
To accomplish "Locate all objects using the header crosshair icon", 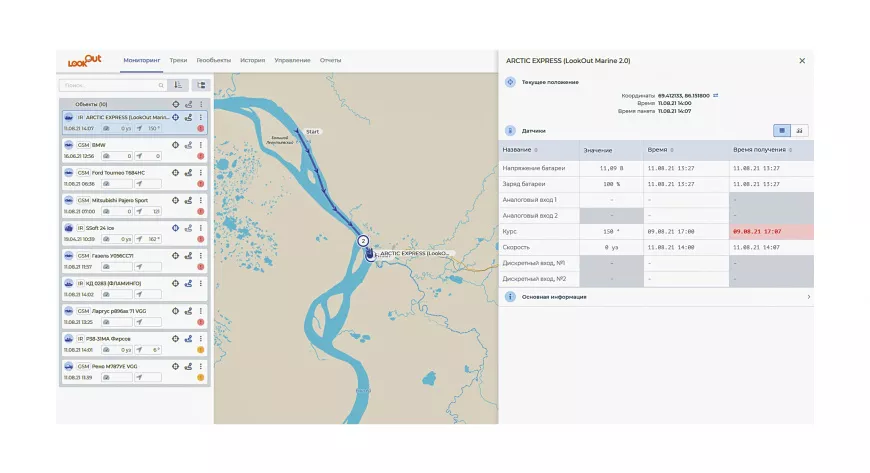I will 175,104.
